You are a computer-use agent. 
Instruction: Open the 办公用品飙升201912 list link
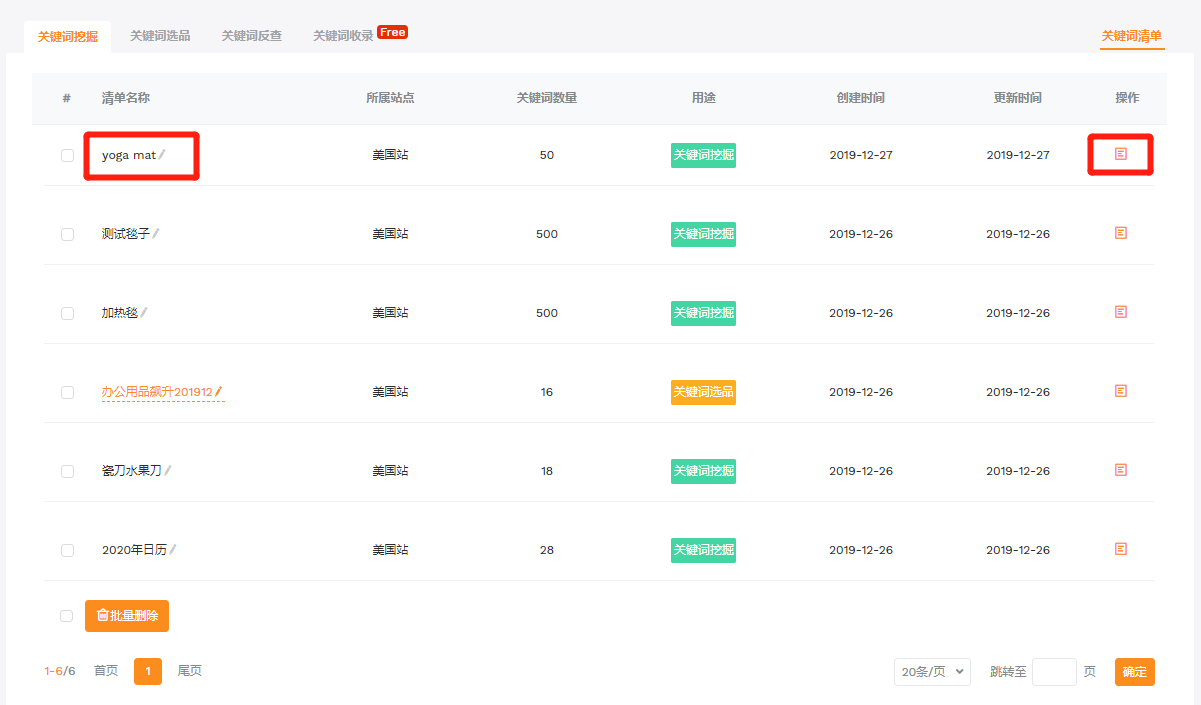click(157, 392)
